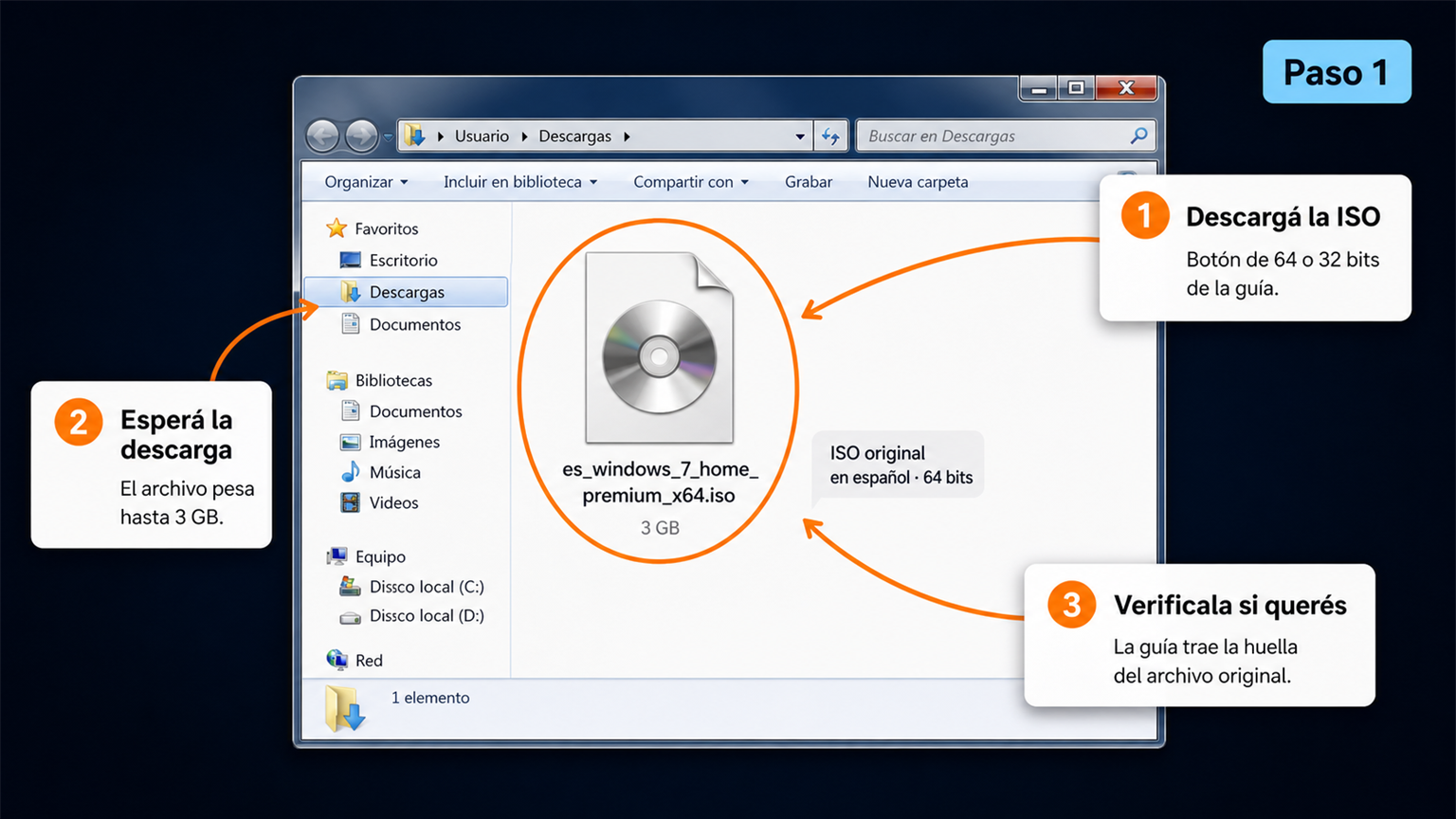Image resolution: width=1456 pixels, height=819 pixels.
Task: Go back with the Back arrow button
Action: 323,136
